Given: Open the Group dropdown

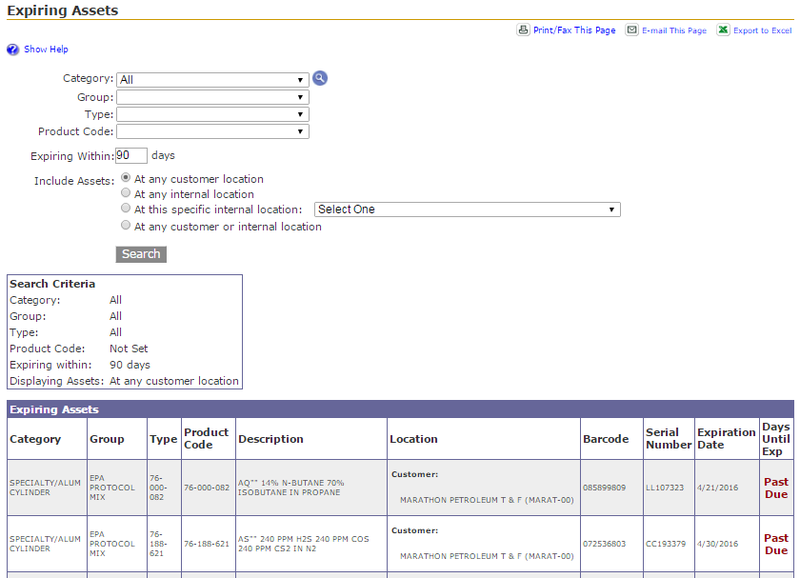Looking at the screenshot, I should pos(212,97).
